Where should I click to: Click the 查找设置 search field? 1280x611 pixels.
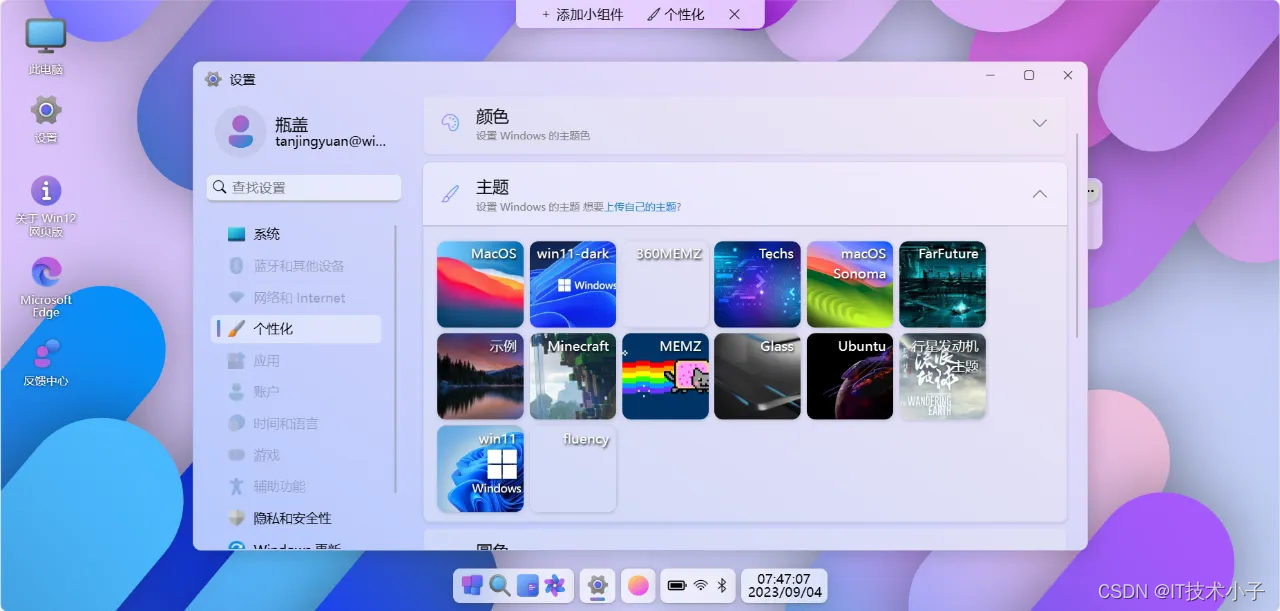(304, 187)
